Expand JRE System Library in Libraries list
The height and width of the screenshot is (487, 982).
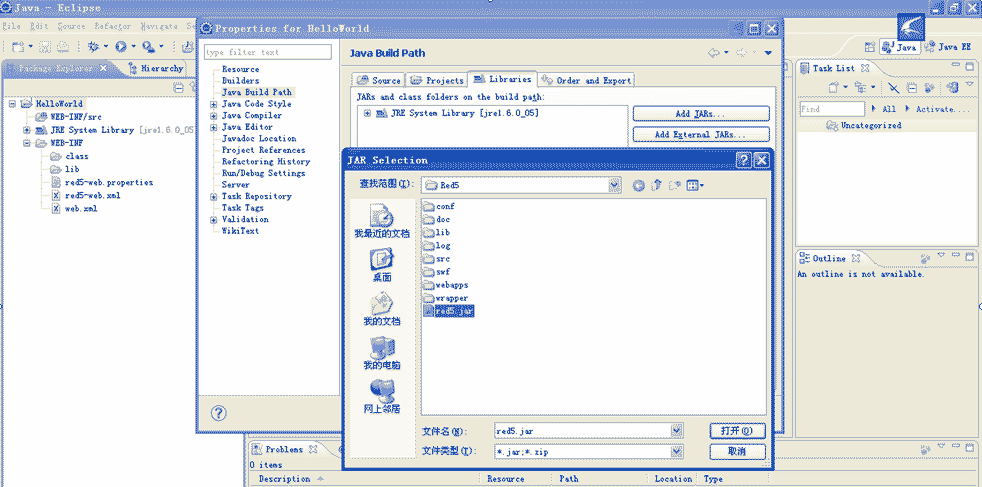point(368,113)
